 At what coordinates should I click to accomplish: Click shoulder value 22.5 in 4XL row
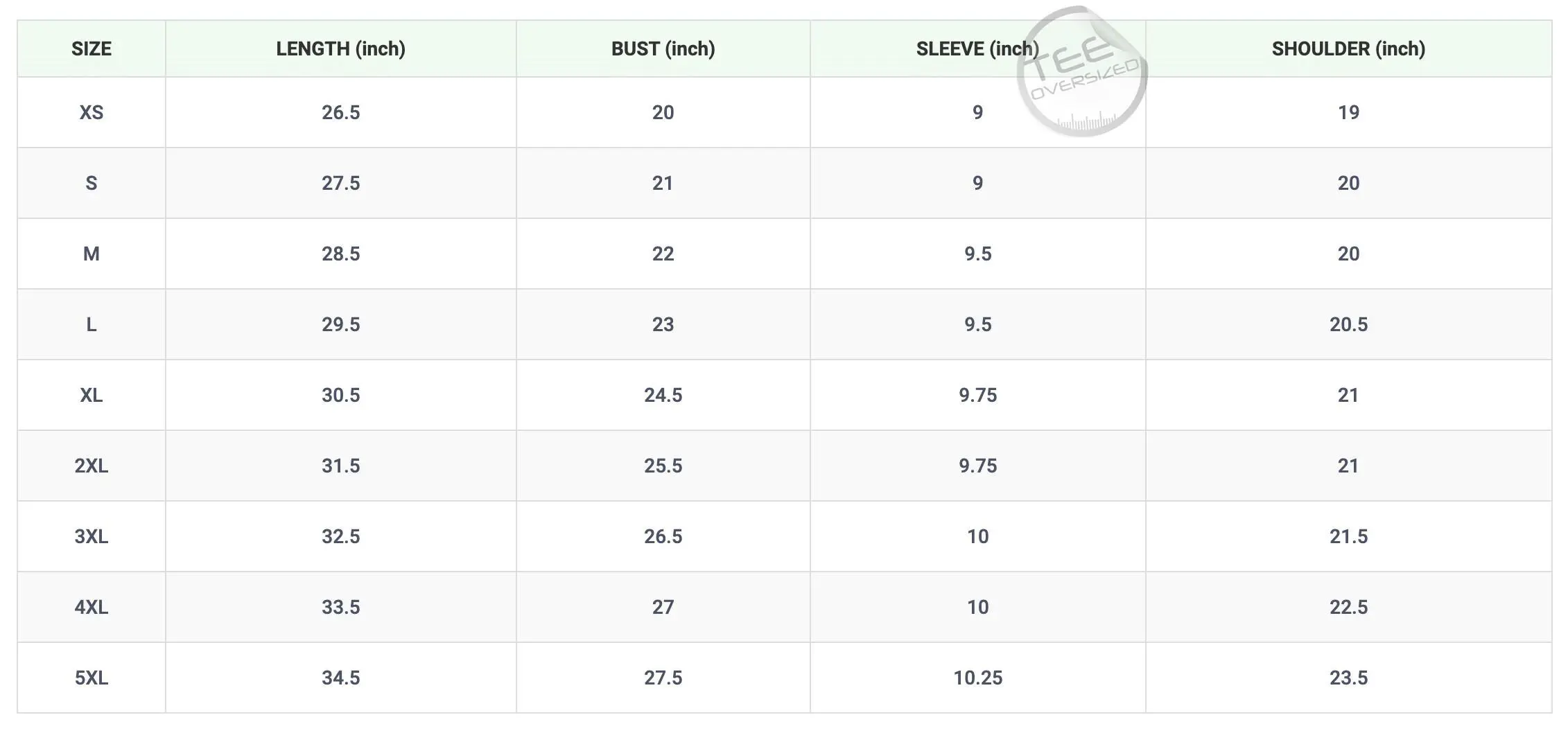pyautogui.click(x=1348, y=607)
